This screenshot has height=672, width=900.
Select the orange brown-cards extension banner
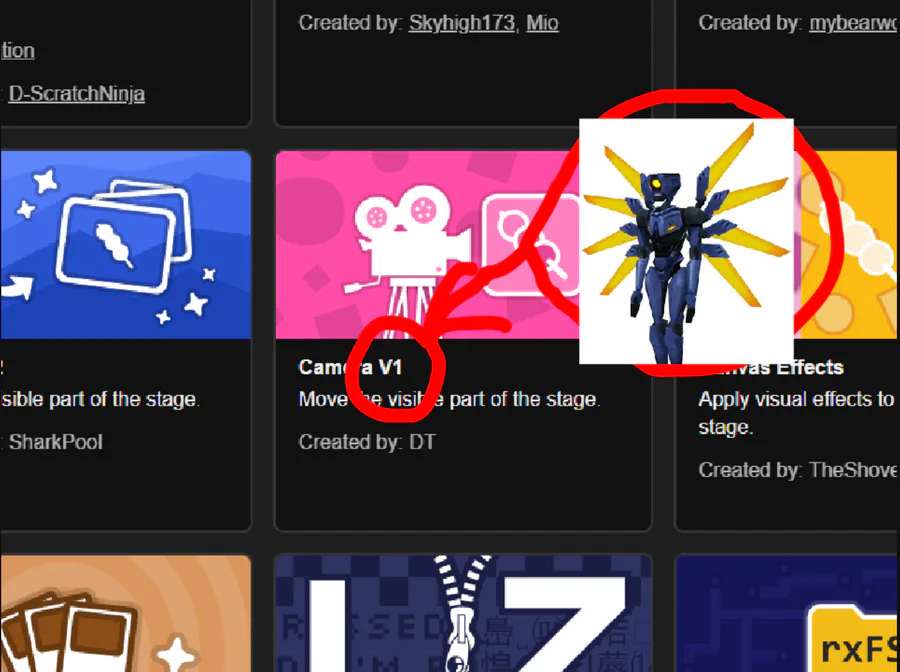[x=126, y=613]
